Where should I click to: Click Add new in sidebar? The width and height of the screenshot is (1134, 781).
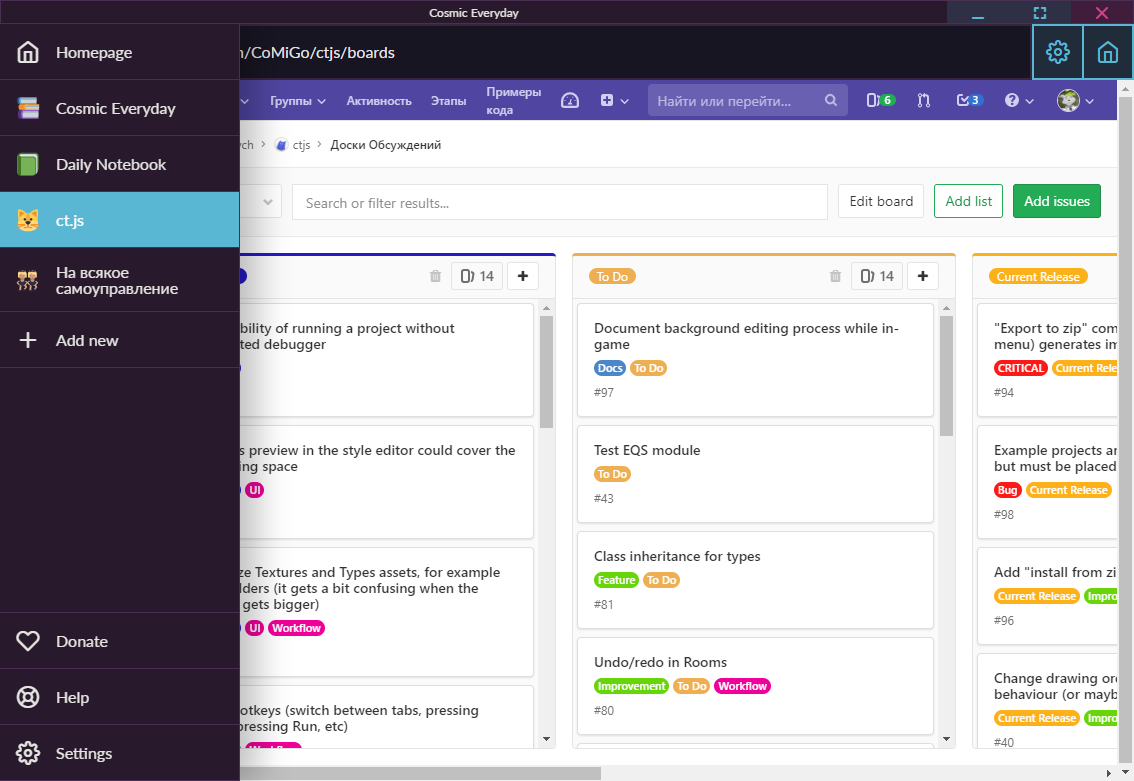click(x=119, y=340)
